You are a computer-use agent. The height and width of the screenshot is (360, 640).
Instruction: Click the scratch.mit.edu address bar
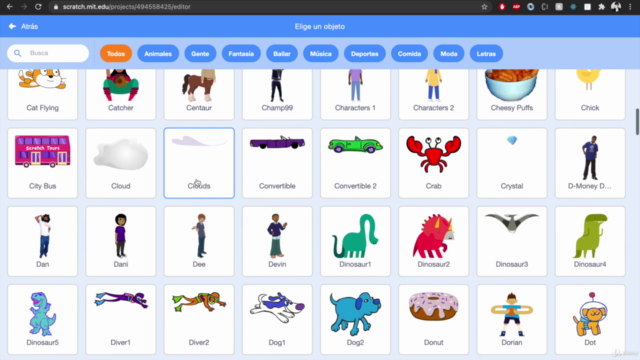point(269,7)
